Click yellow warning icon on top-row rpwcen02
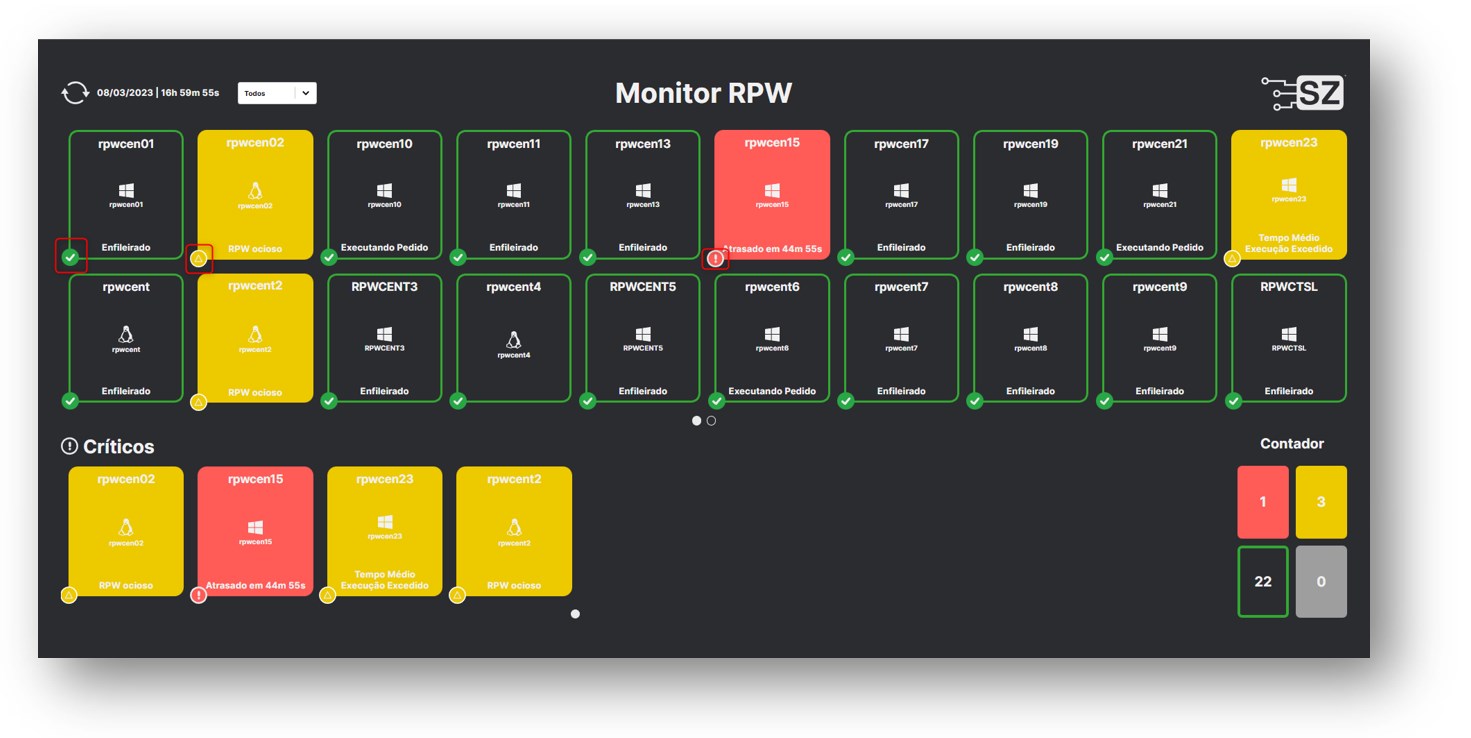Viewport: 1471px width, 738px height. 199,259
